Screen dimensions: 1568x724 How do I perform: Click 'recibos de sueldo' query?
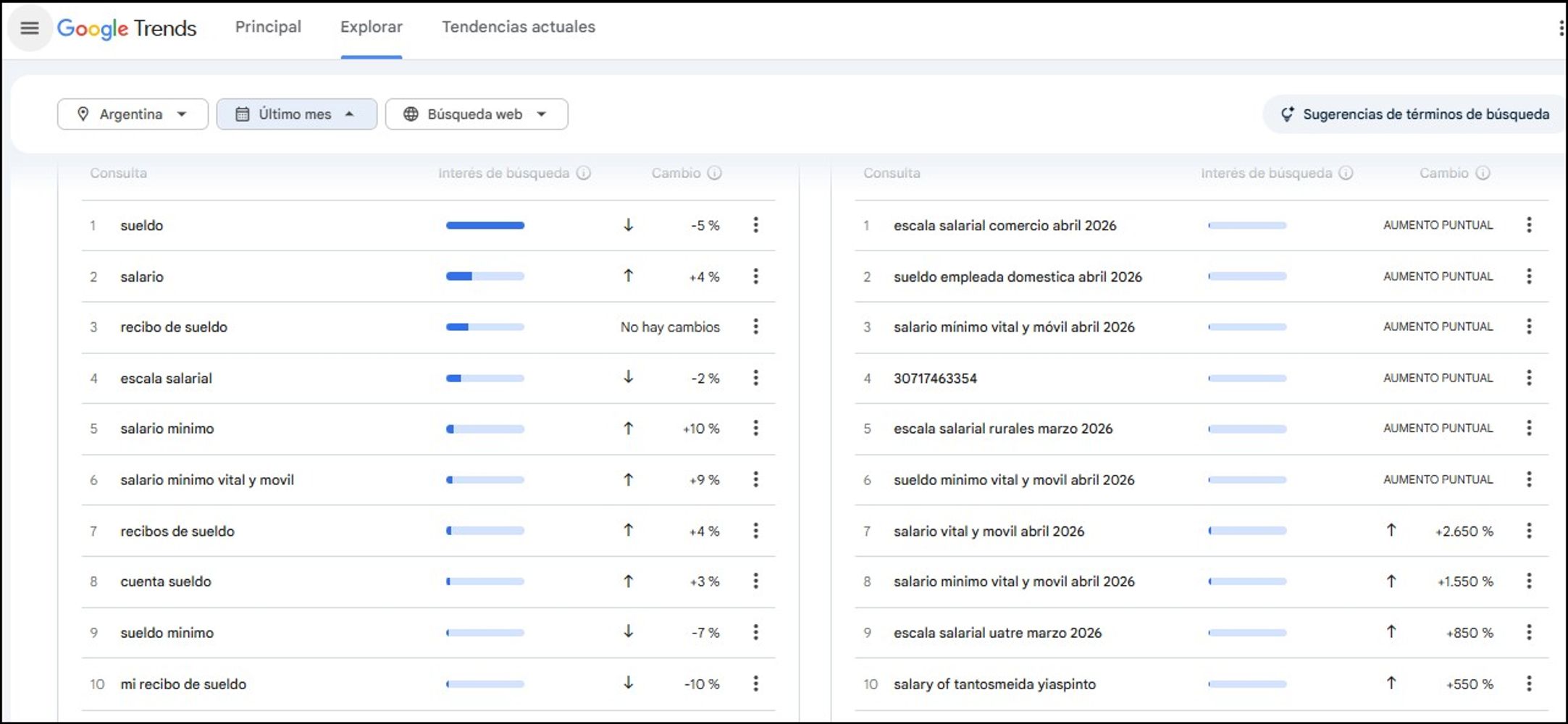[x=177, y=531]
